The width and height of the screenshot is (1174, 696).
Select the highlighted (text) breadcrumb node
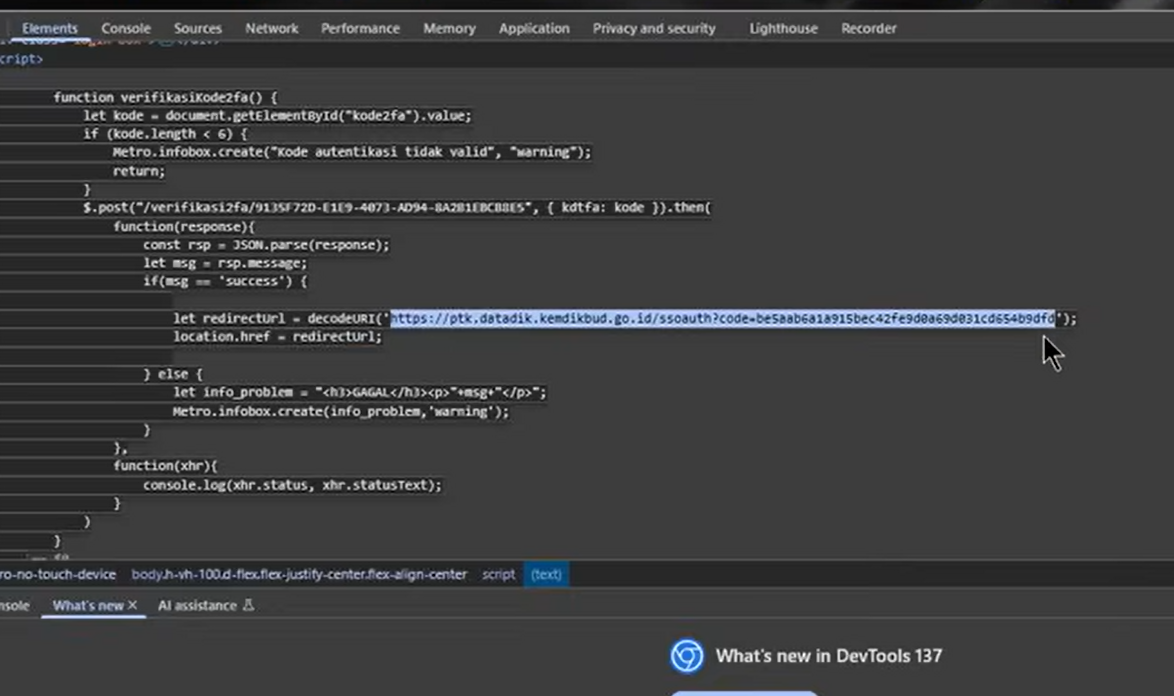click(x=546, y=574)
